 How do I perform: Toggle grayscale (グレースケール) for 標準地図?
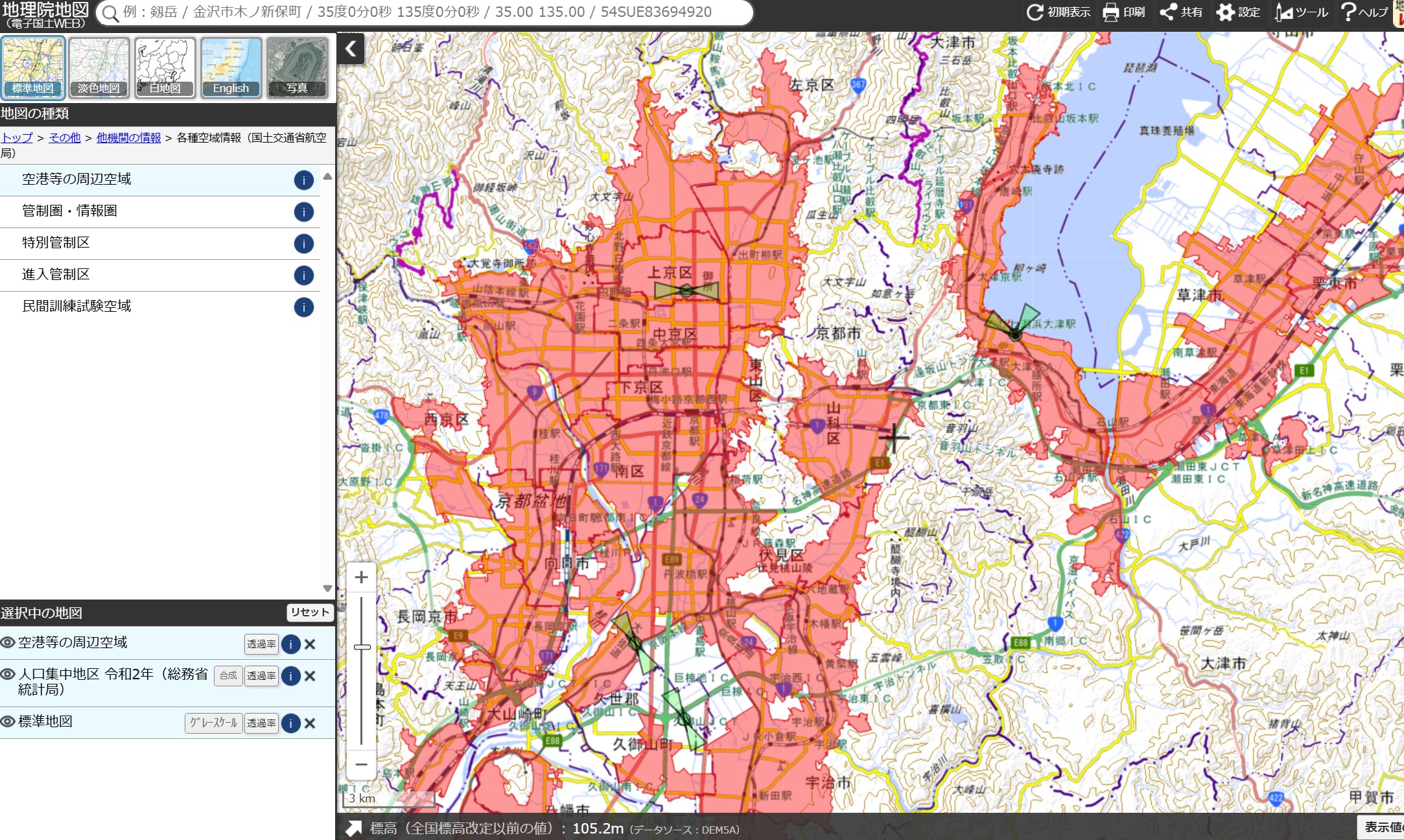point(213,723)
